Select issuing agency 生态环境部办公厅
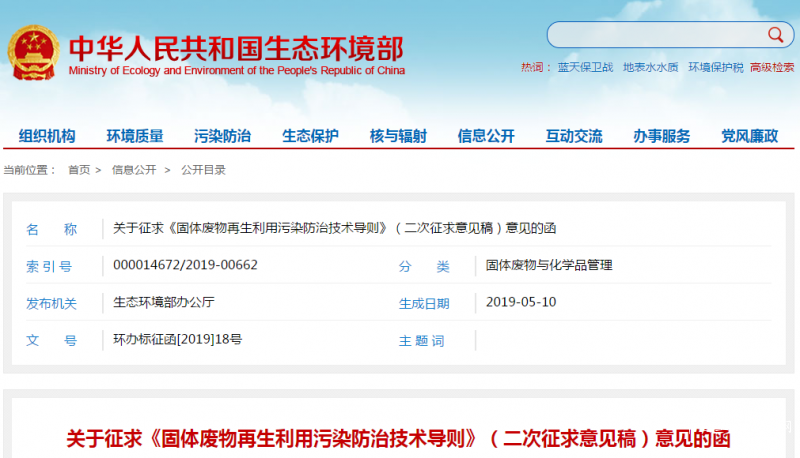The image size is (800, 458). pos(164,302)
